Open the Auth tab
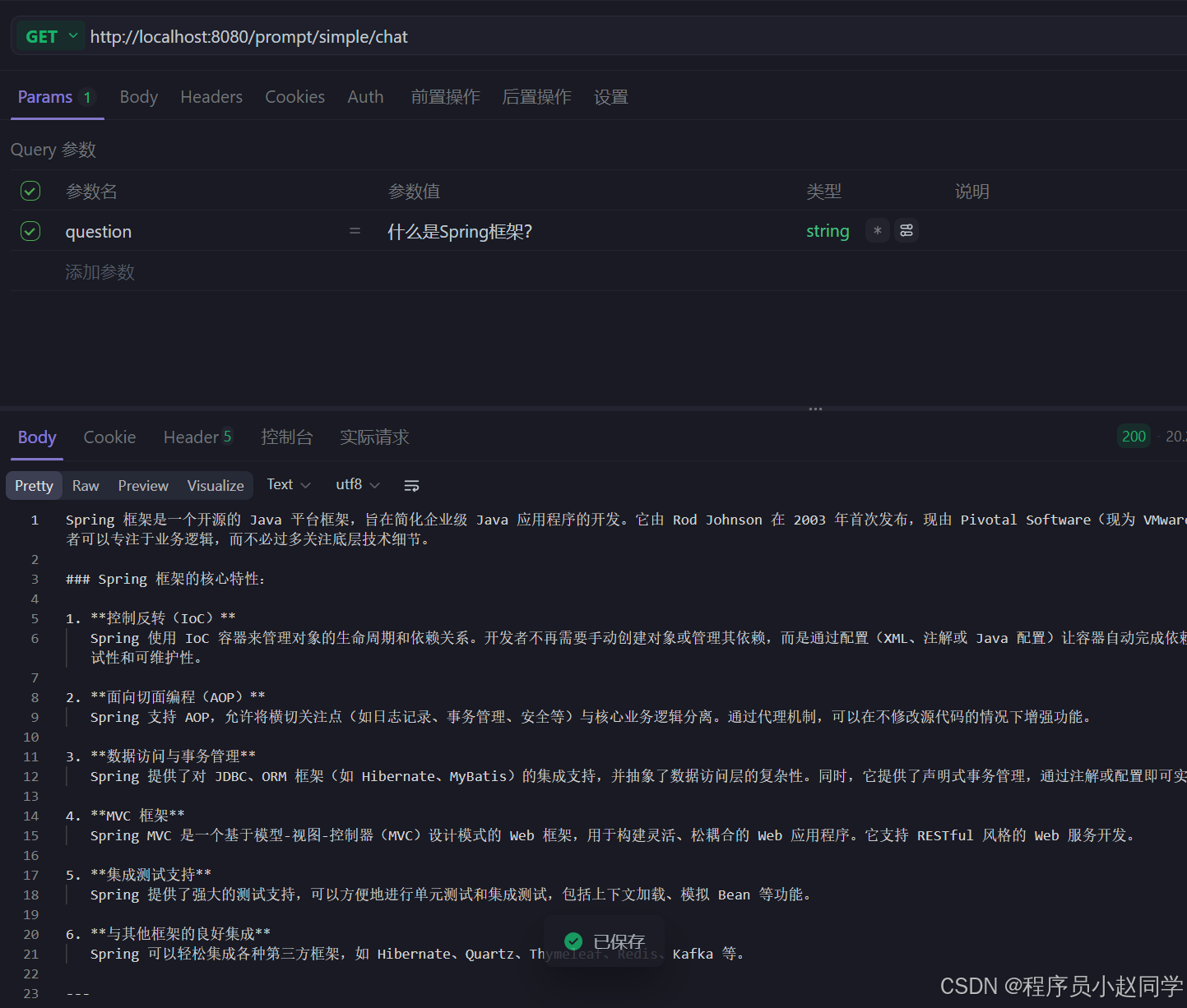The width and height of the screenshot is (1187, 1008). 365,96
